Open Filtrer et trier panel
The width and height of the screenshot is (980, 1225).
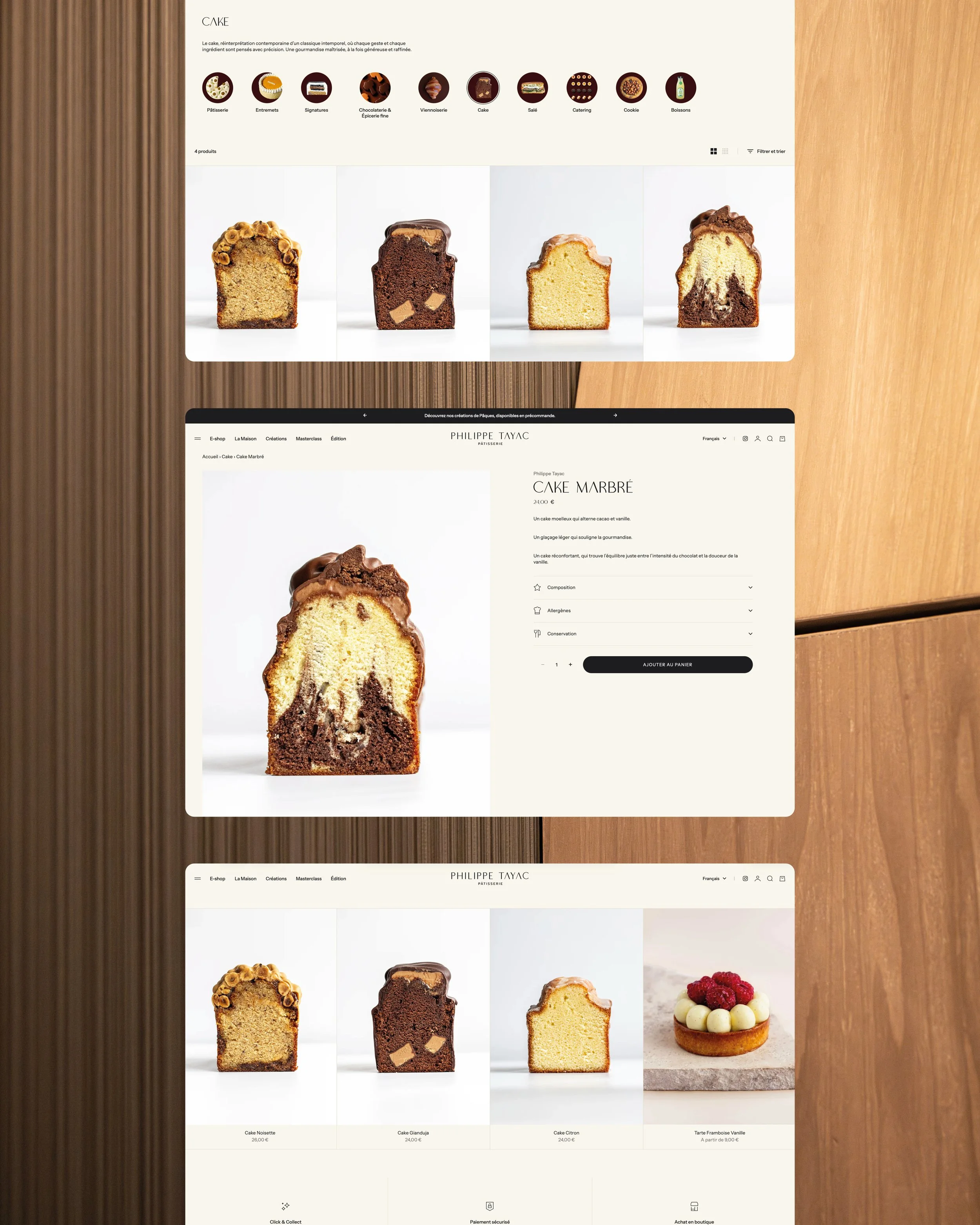[x=766, y=151]
